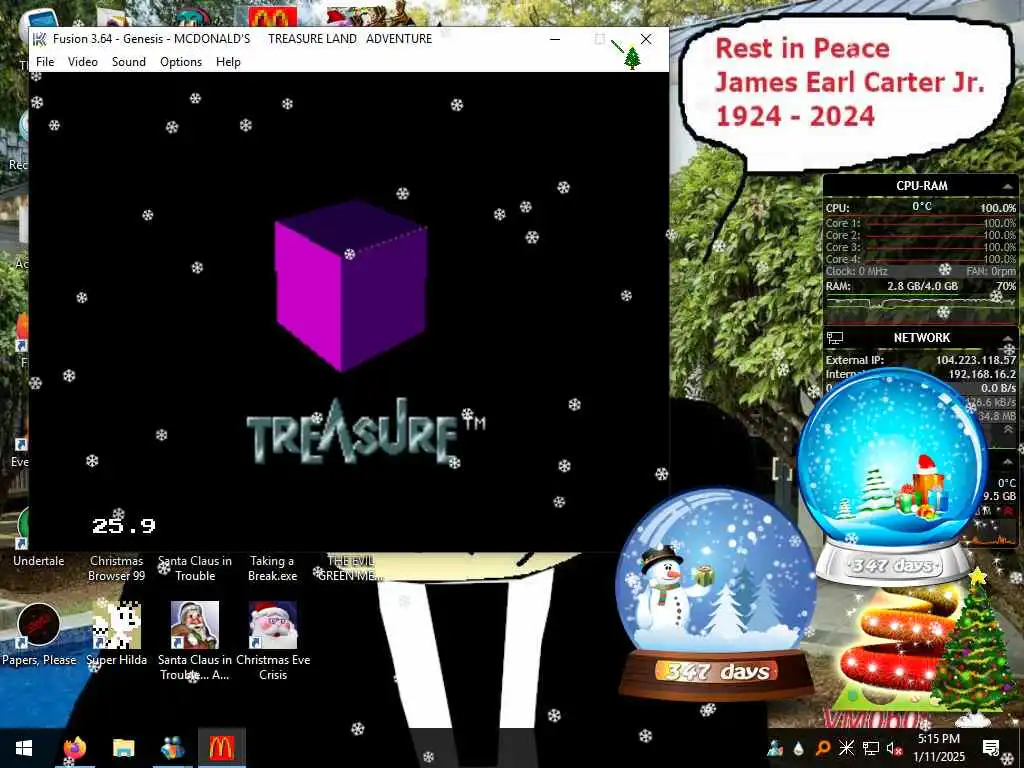Click the Core 4 usage bar
The image size is (1024, 768).
point(921,259)
